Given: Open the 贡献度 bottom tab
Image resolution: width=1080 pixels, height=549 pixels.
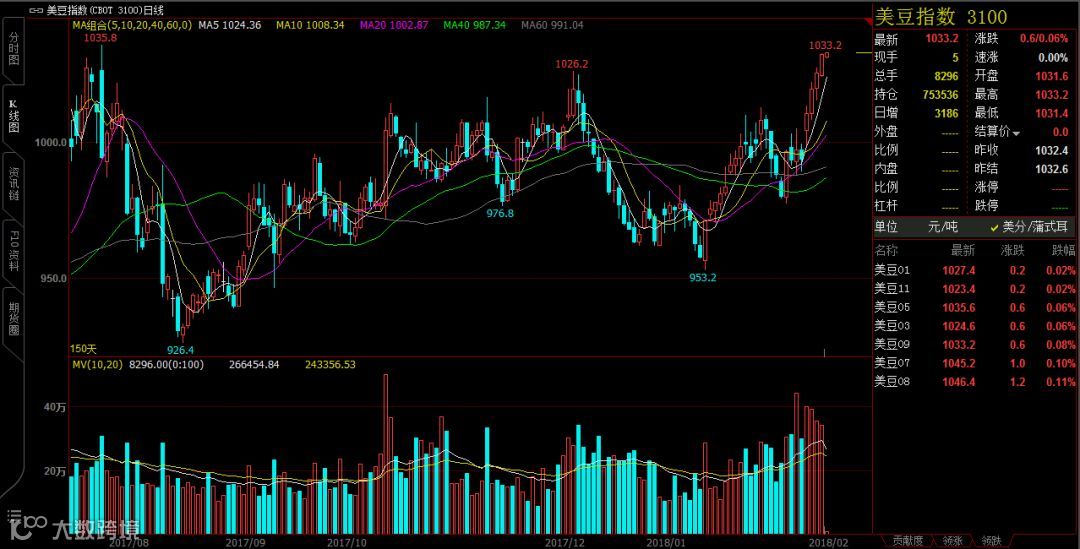Looking at the screenshot, I should 908,541.
